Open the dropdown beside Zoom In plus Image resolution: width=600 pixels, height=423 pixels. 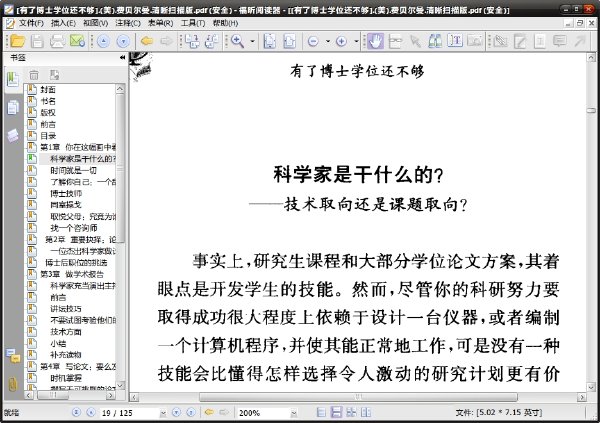point(356,41)
